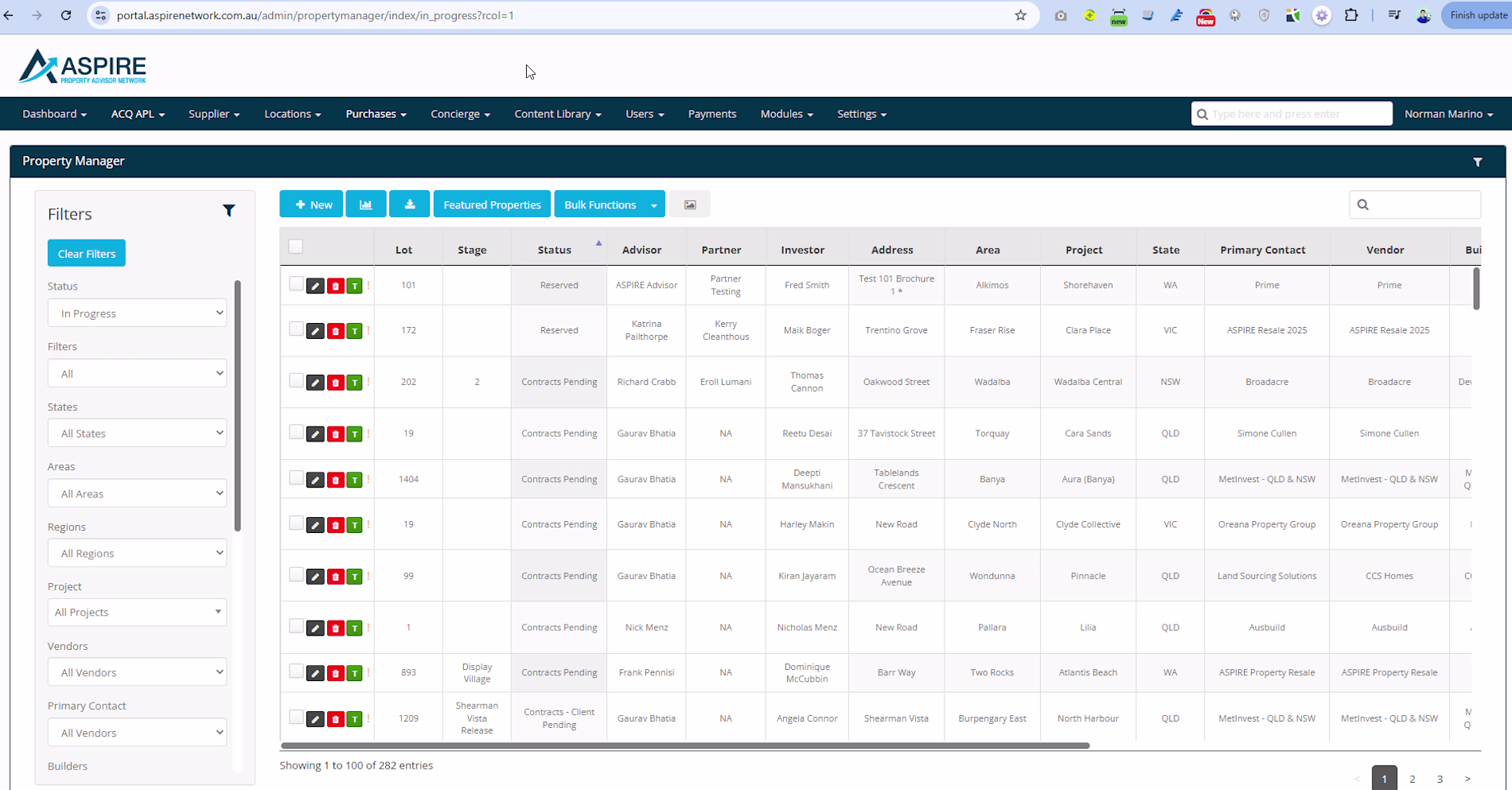This screenshot has width=1512, height=790.
Task: Select checkbox for Nicholas Menz row
Action: click(296, 627)
